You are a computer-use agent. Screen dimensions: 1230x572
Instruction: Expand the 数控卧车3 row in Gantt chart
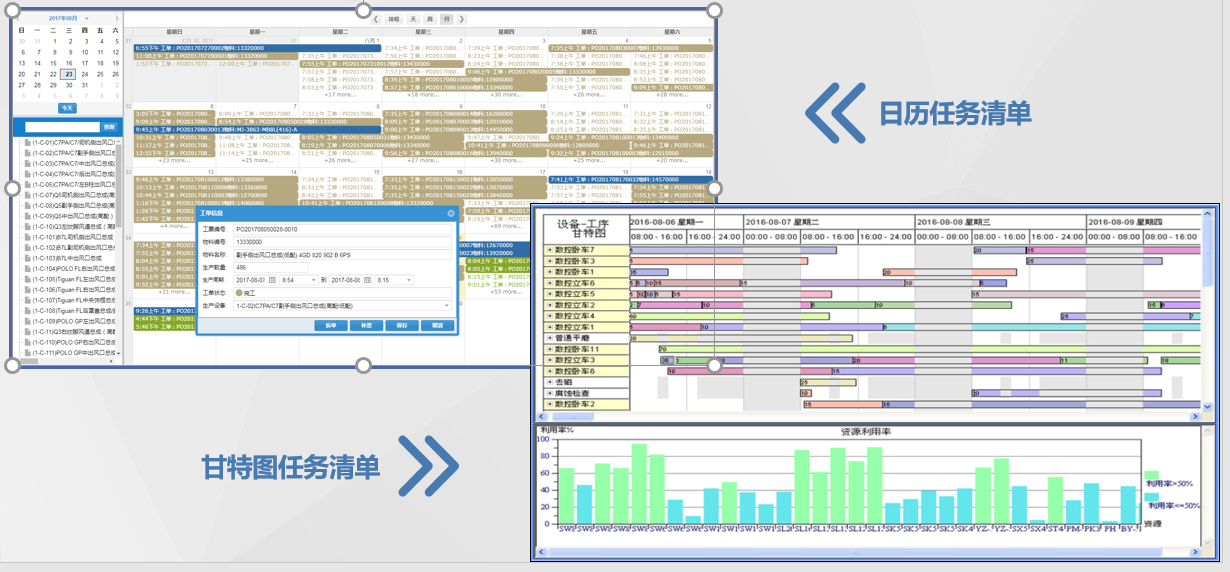pos(548,261)
